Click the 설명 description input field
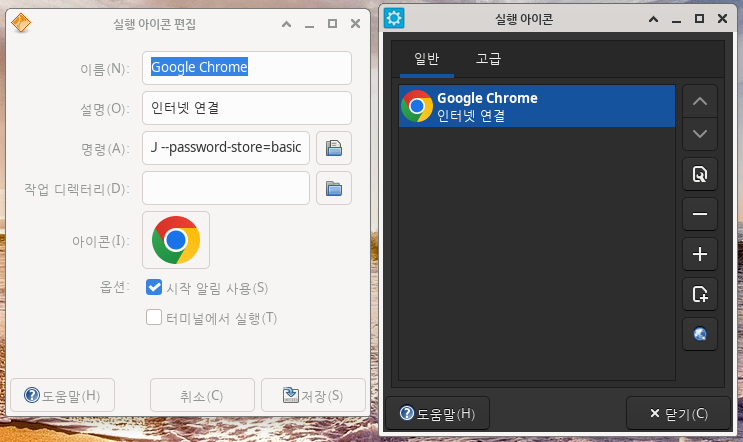743x442 pixels. [247, 108]
